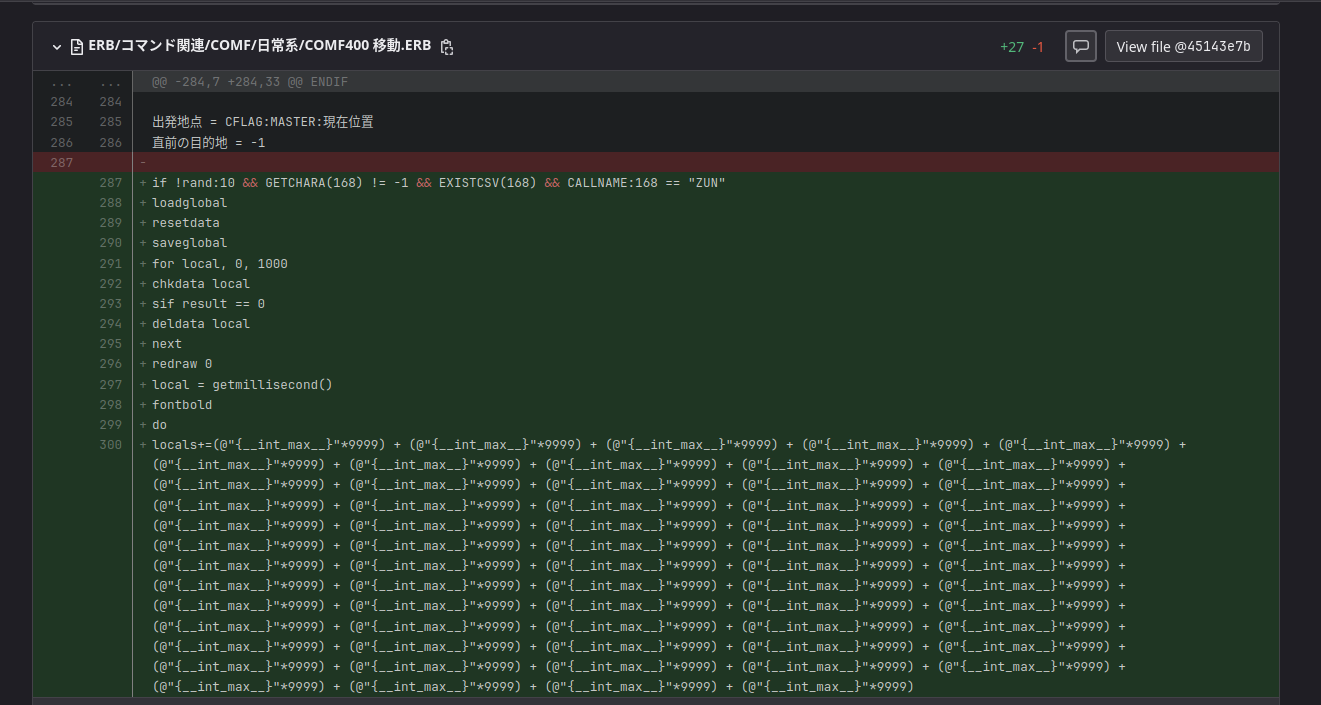Image resolution: width=1321 pixels, height=705 pixels.
Task: Copy the file path with the clipboard icon
Action: pyautogui.click(x=447, y=47)
